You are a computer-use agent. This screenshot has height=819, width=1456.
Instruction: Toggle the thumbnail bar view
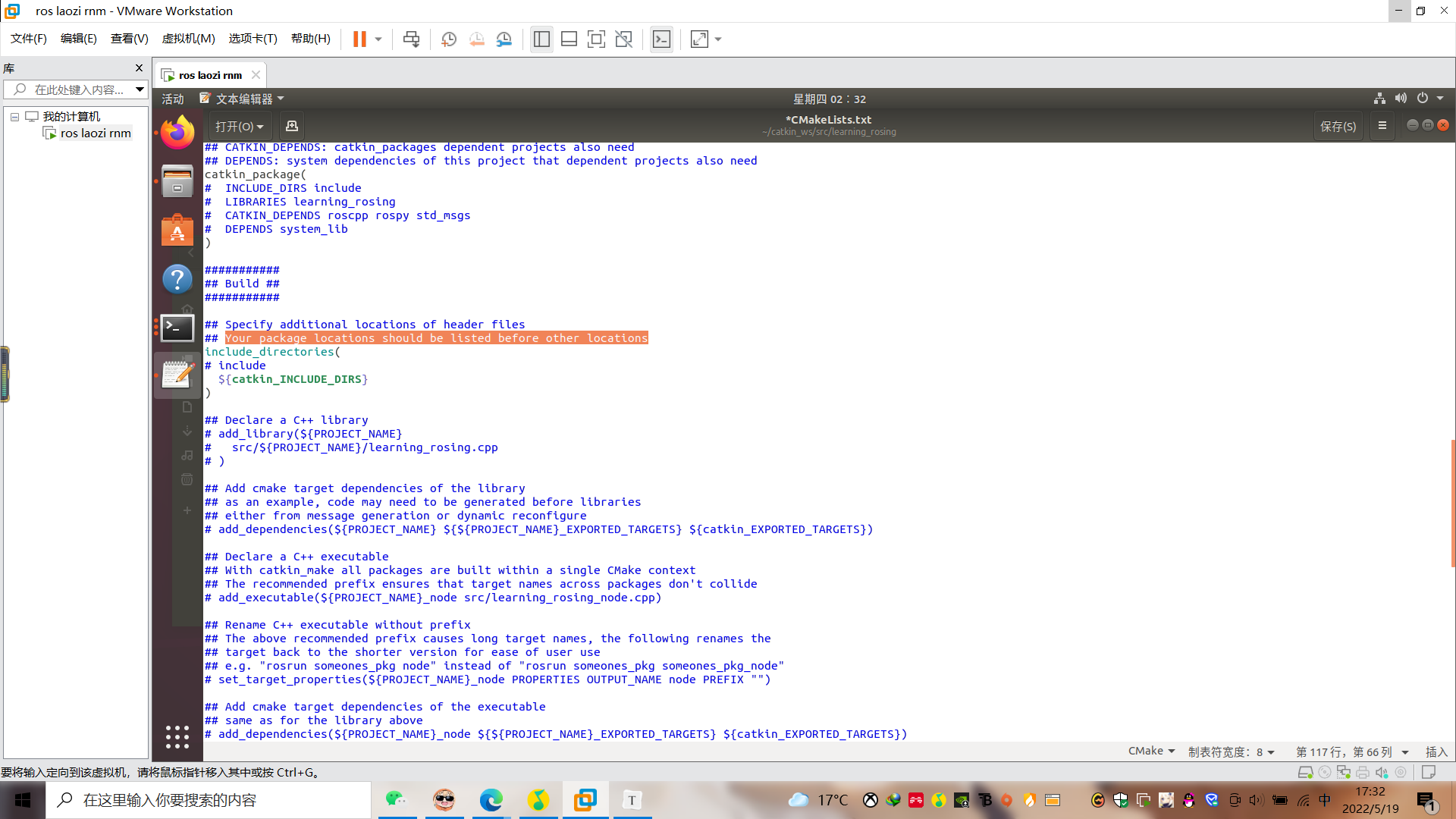coord(569,39)
